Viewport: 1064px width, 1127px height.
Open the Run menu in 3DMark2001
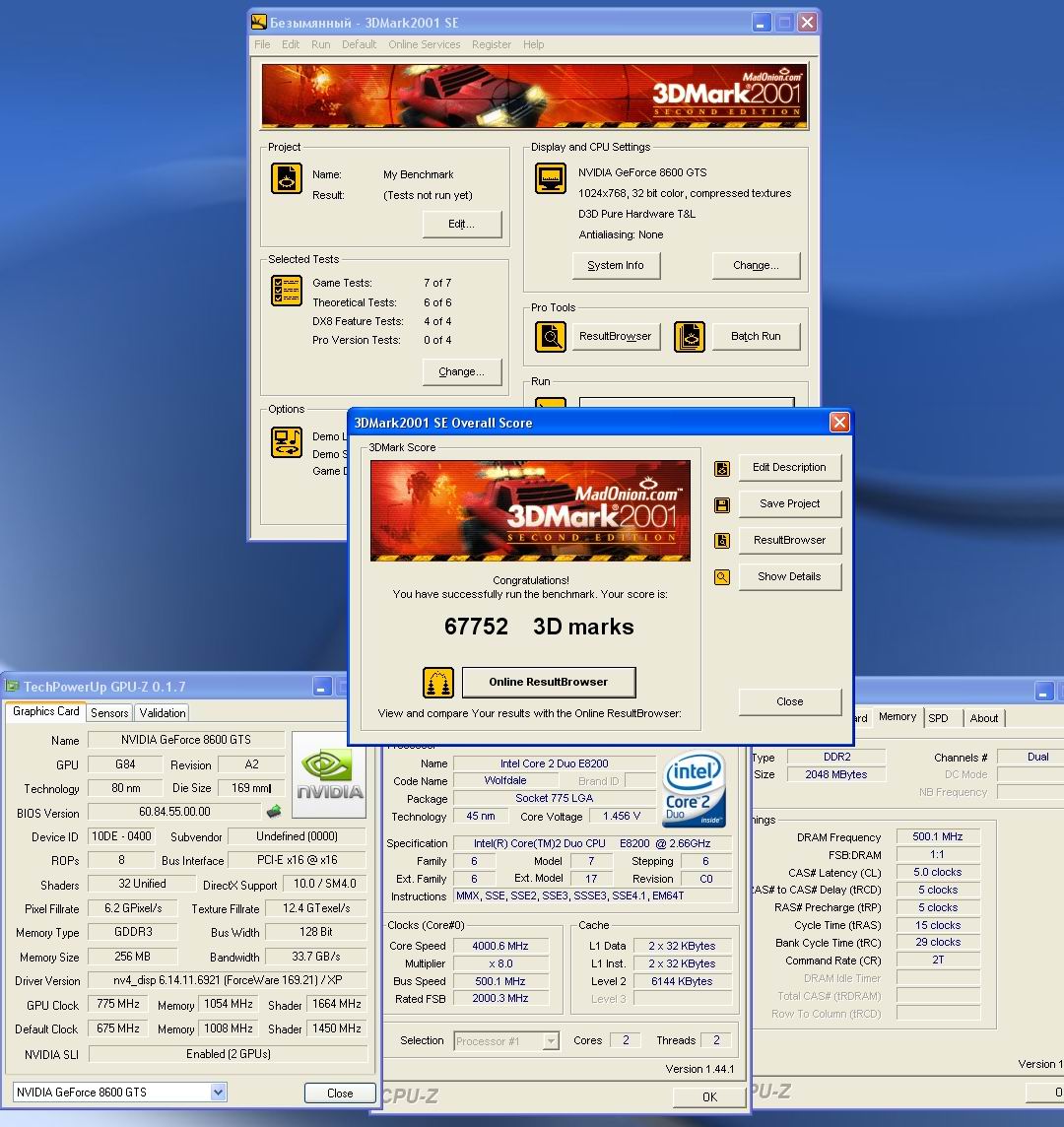(320, 44)
